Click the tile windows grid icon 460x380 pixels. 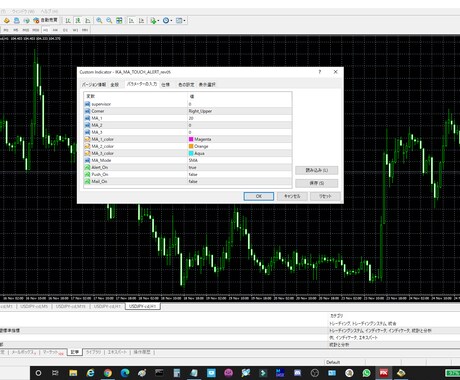coord(119,20)
